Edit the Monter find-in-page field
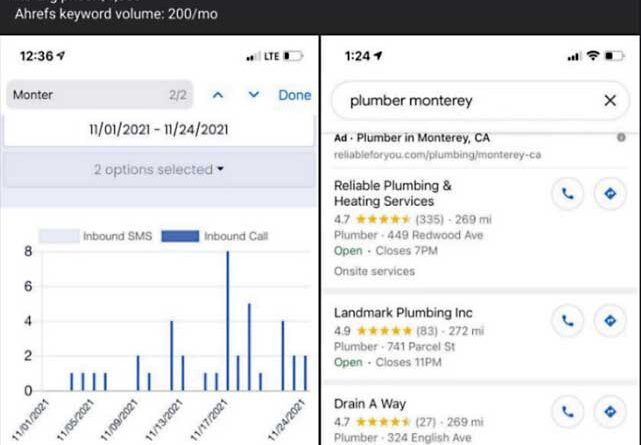This screenshot has height=445, width=641. click(99, 95)
